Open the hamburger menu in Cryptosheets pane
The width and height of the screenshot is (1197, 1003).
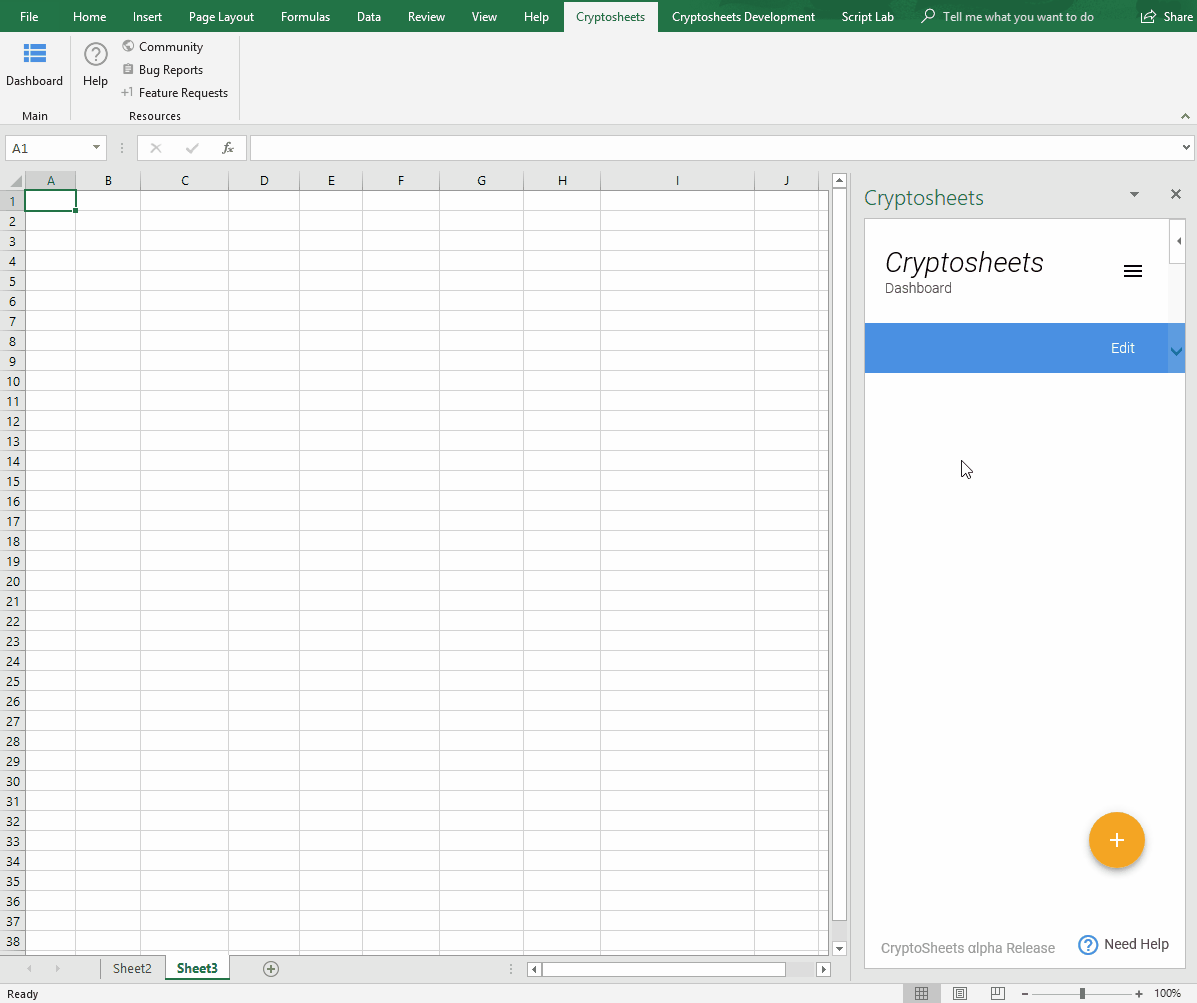[1133, 271]
